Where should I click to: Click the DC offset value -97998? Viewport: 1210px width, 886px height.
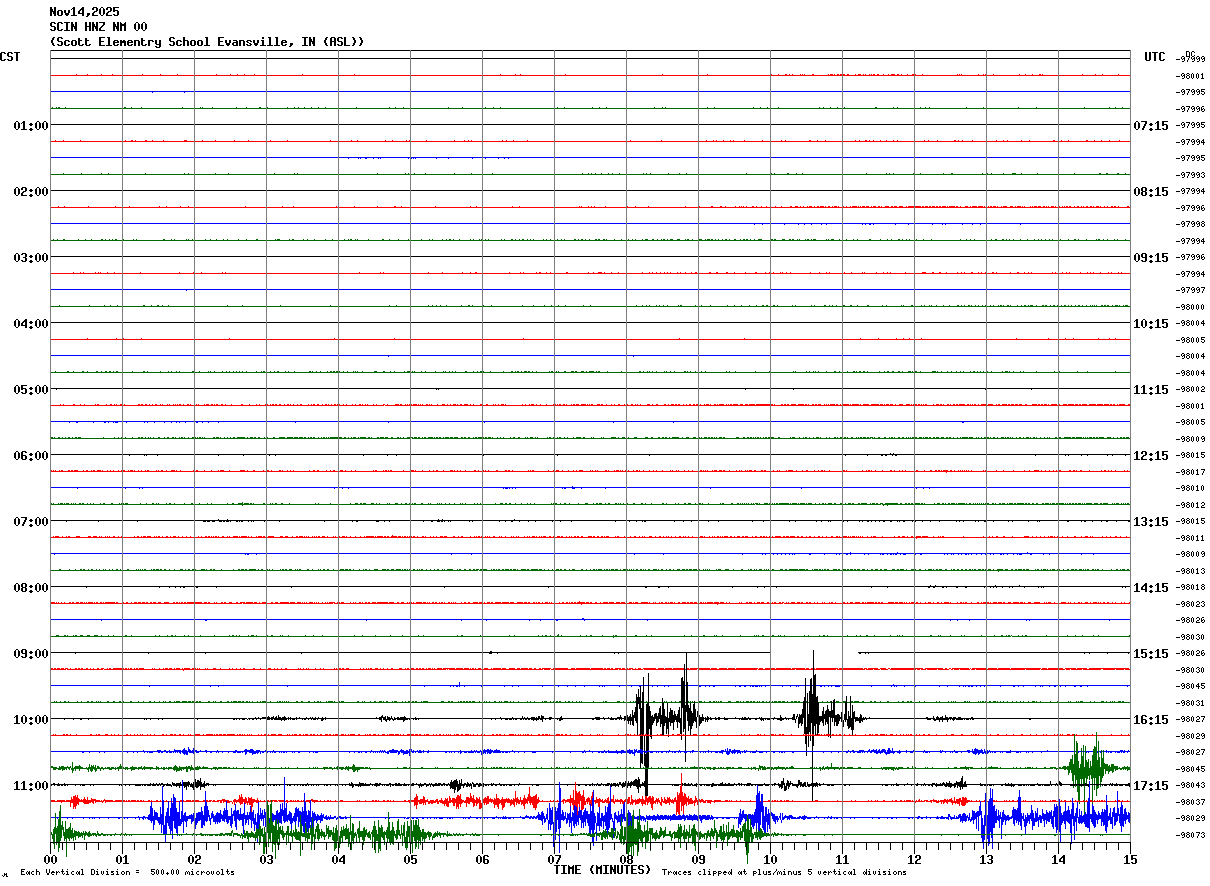tap(1191, 224)
